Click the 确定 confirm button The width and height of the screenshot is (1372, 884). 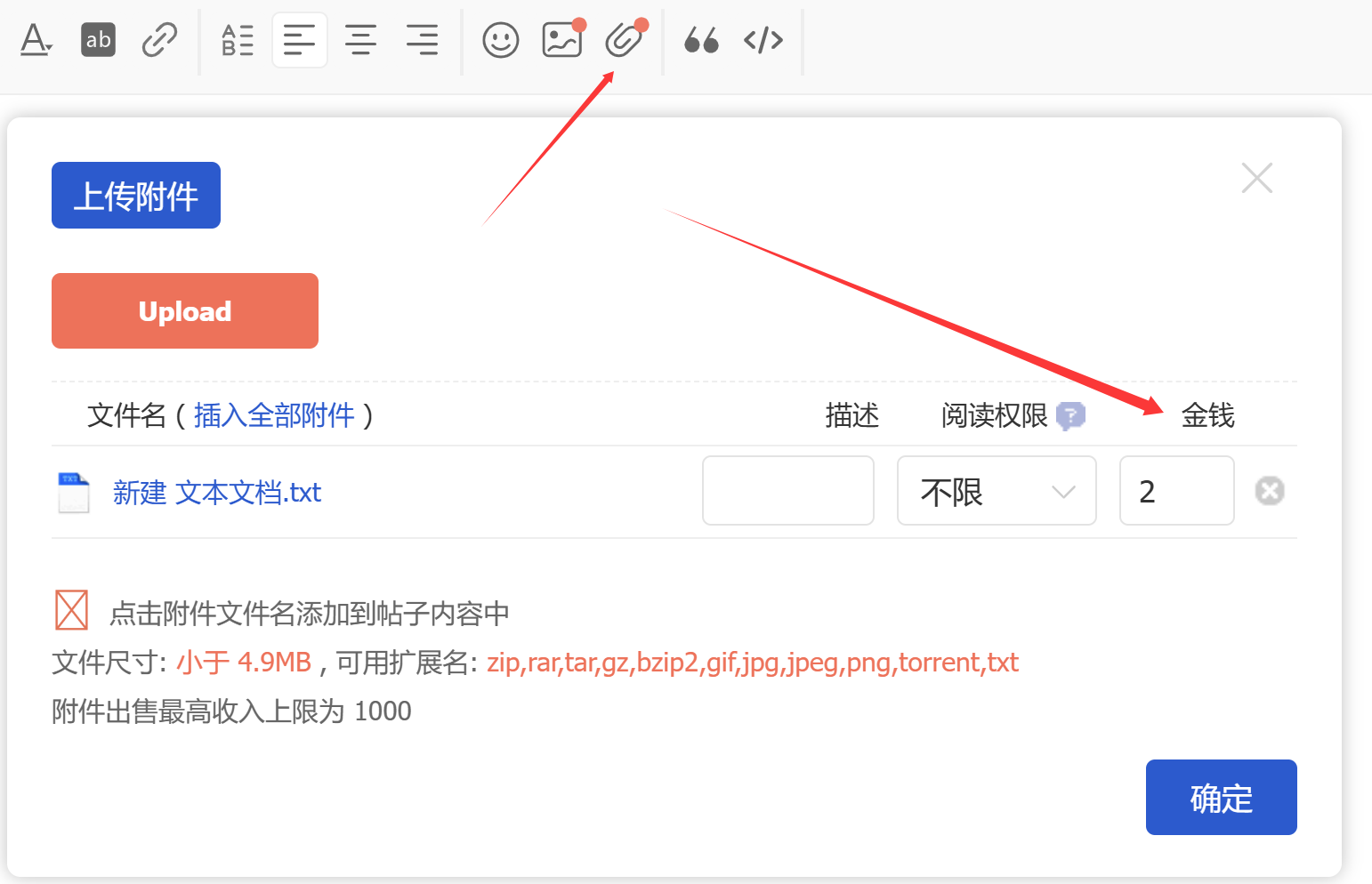(x=1222, y=798)
